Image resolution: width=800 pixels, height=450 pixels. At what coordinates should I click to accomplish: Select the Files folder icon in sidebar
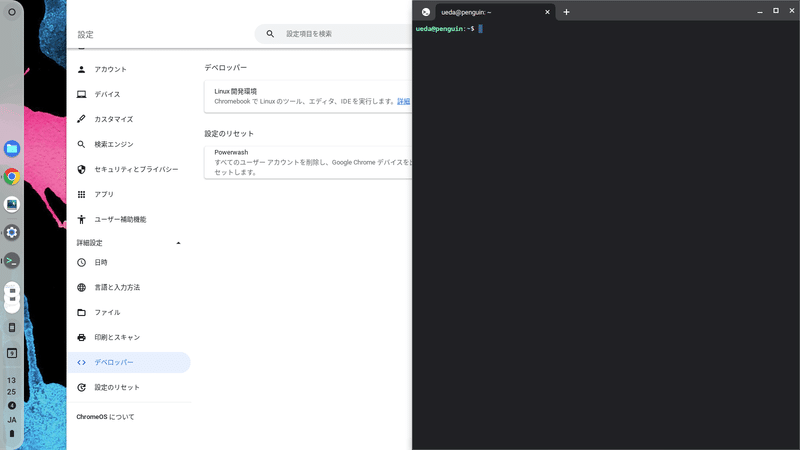tap(81, 312)
